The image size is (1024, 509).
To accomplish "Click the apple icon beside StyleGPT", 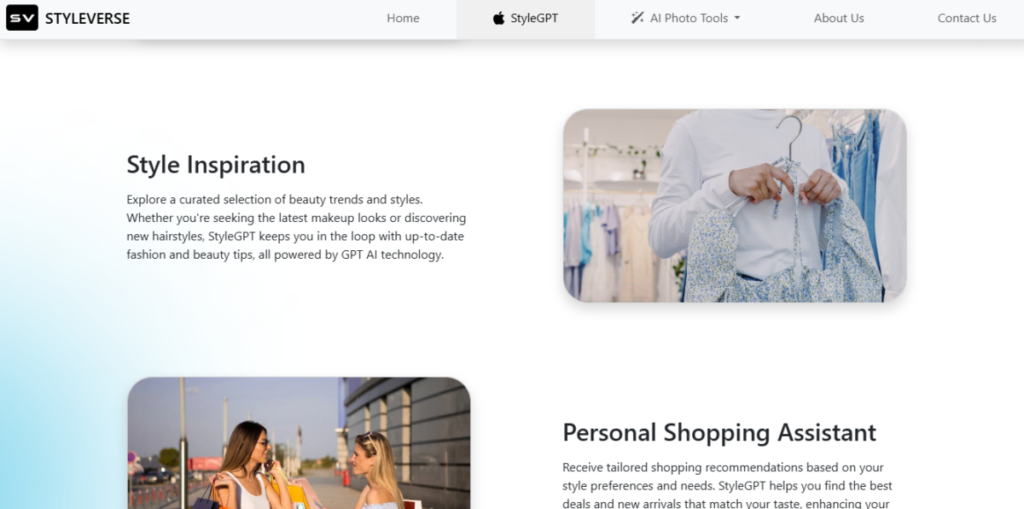I will click(499, 18).
